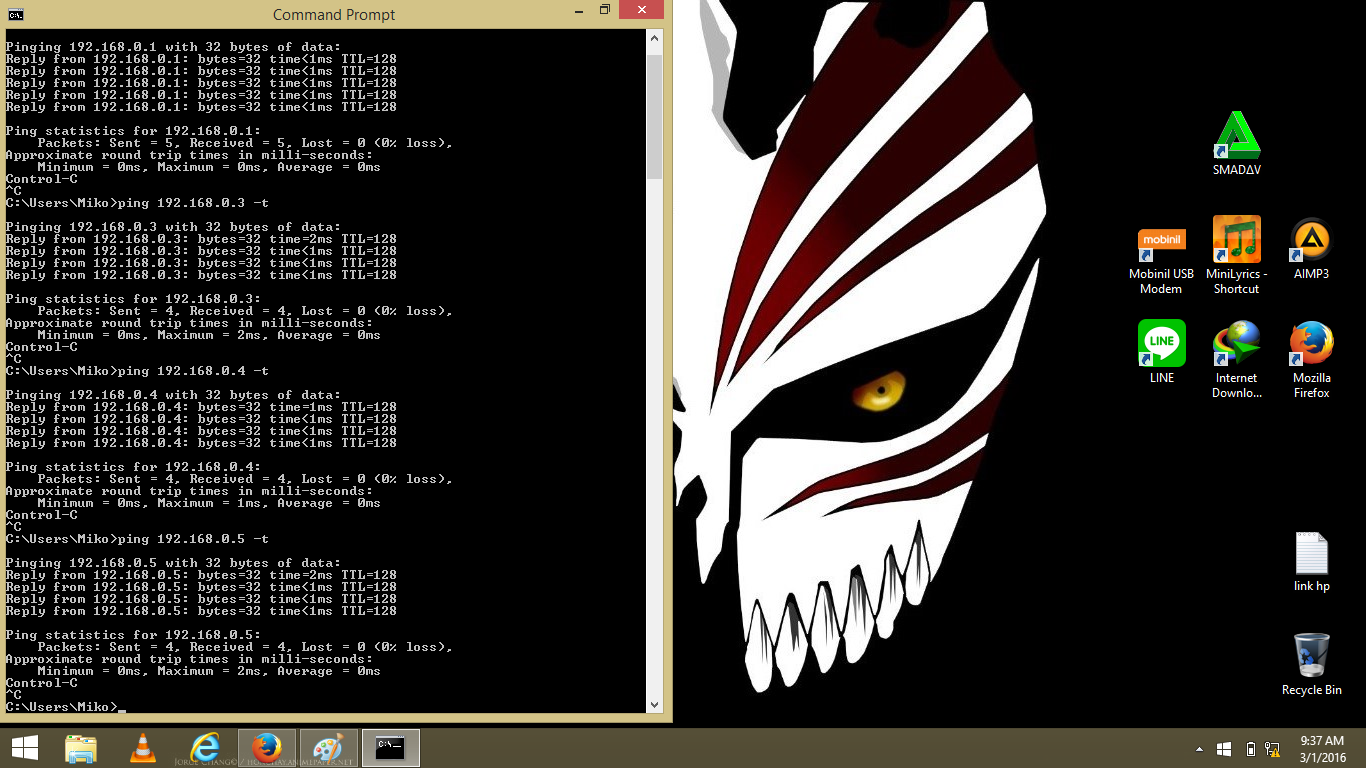Click the Command Prompt title bar text

point(334,15)
